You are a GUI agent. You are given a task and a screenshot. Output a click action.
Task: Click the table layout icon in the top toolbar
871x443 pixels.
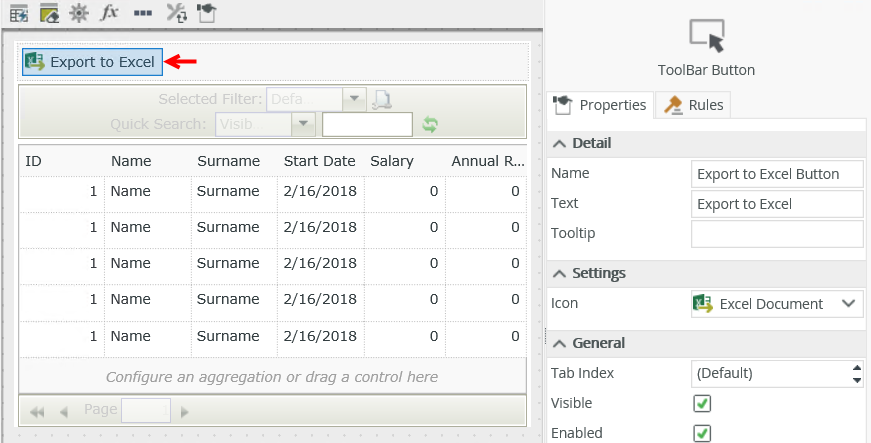[x=18, y=13]
